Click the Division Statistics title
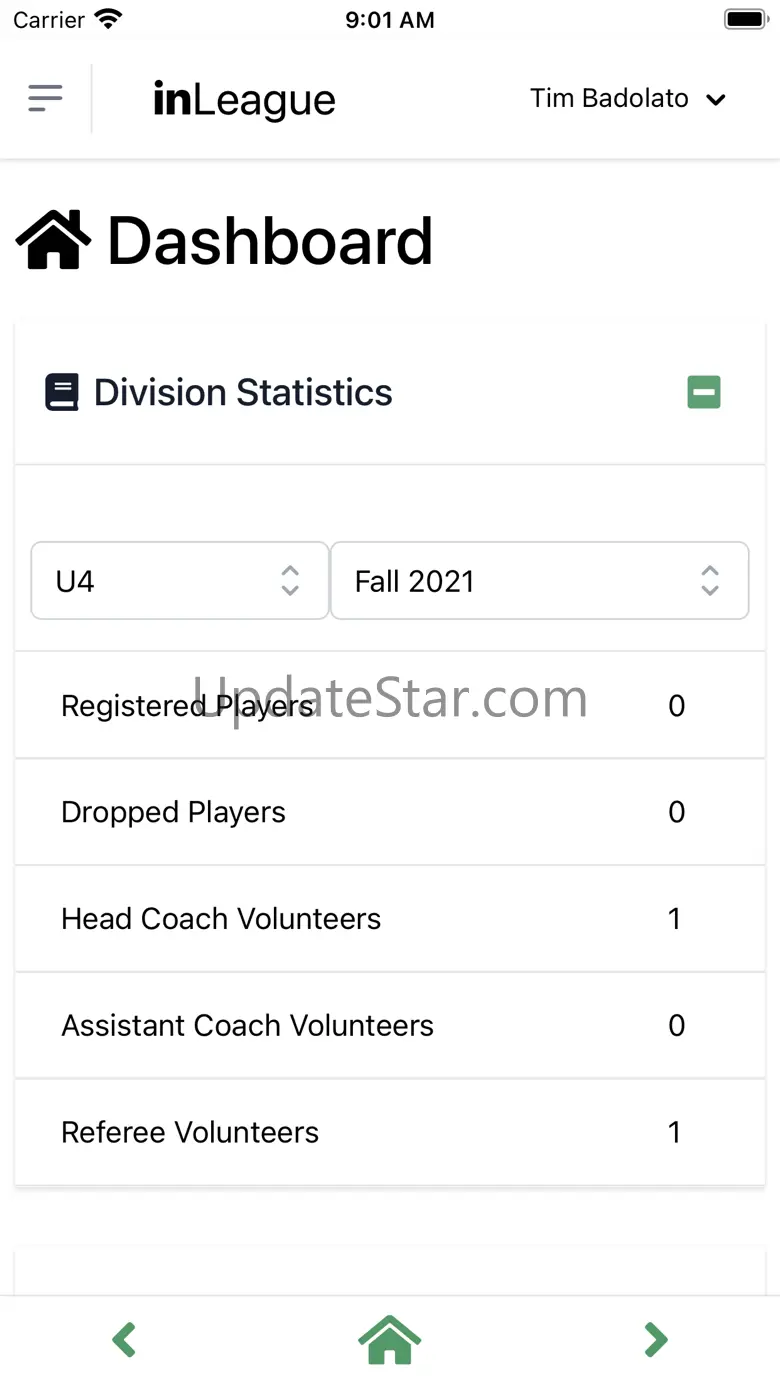780x1387 pixels. click(x=243, y=392)
